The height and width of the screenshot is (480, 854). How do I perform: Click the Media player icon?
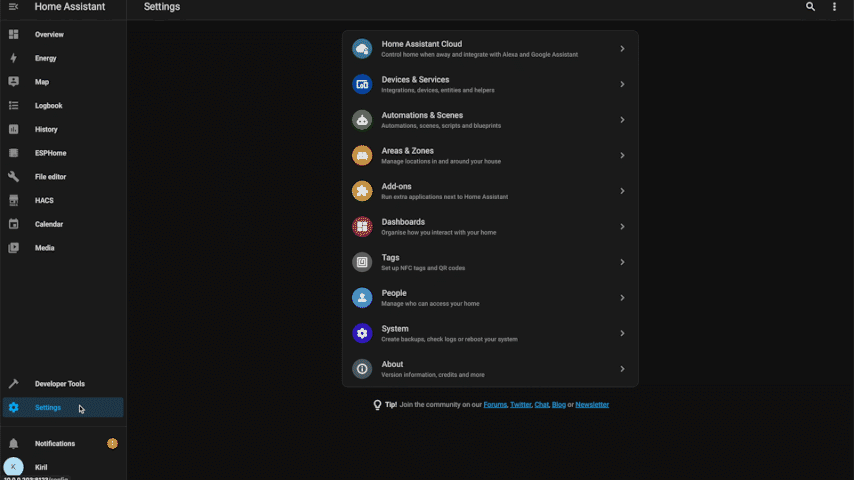click(14, 247)
